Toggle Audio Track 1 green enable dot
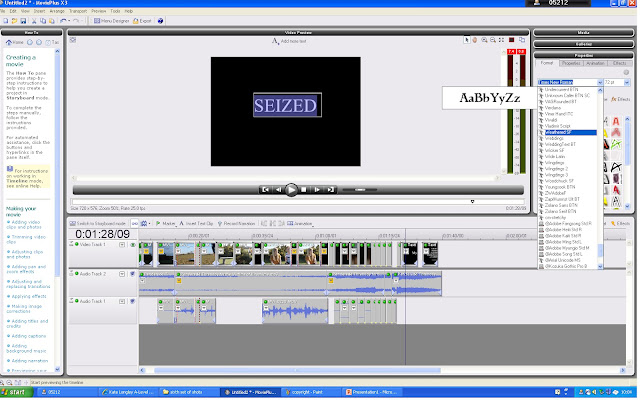This screenshot has width=640, height=400. click(x=76, y=301)
